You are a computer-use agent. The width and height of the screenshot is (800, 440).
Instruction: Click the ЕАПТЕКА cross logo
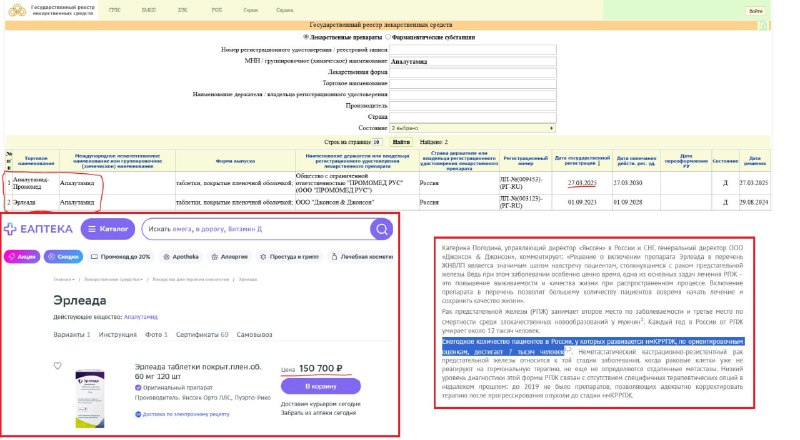click(10, 229)
